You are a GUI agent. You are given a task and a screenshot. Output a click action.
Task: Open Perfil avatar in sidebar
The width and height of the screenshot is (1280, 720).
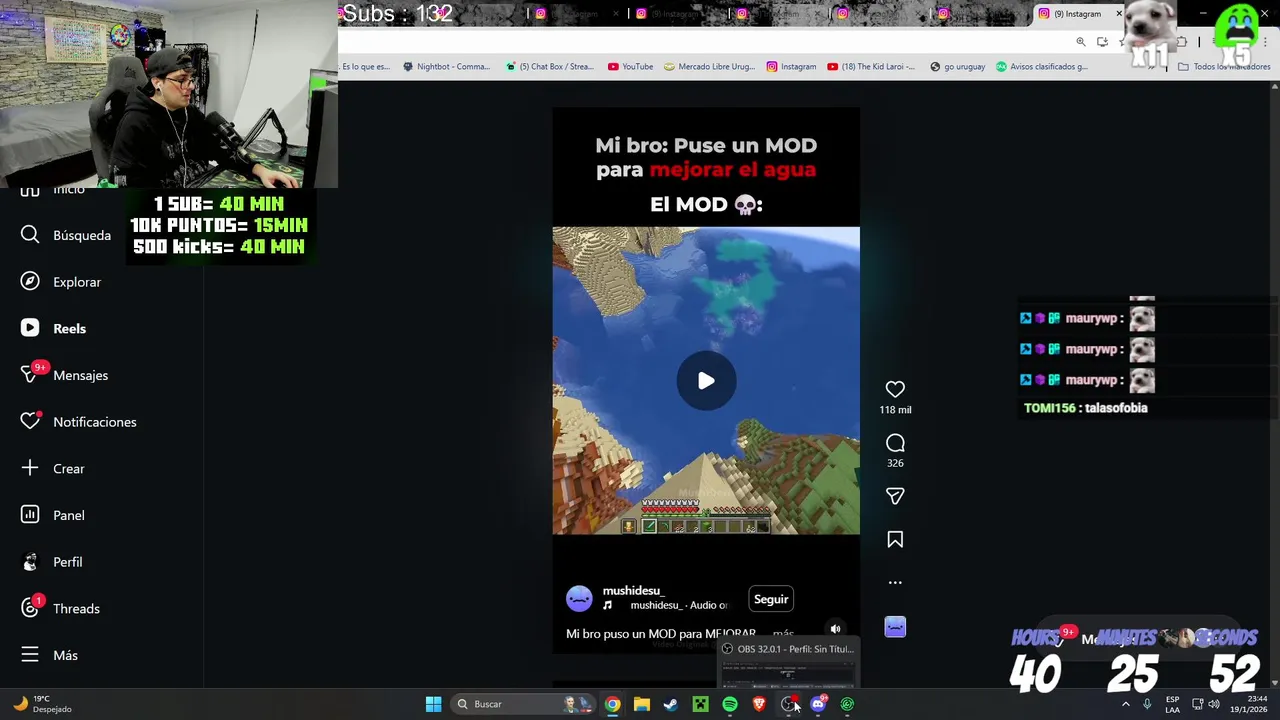click(30, 562)
